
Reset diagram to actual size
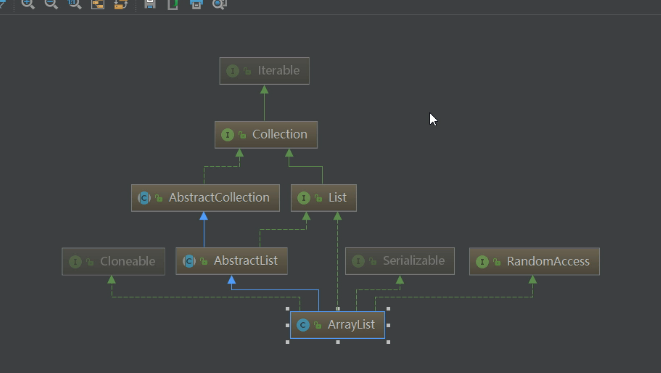[75, 4]
